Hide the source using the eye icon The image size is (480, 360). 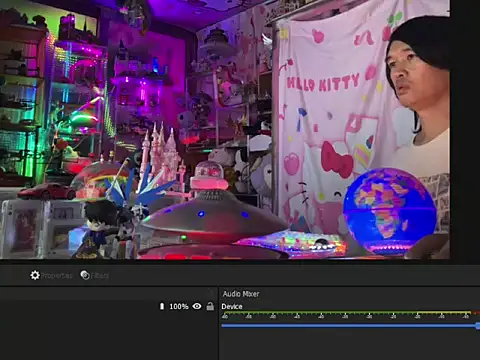coord(197,306)
